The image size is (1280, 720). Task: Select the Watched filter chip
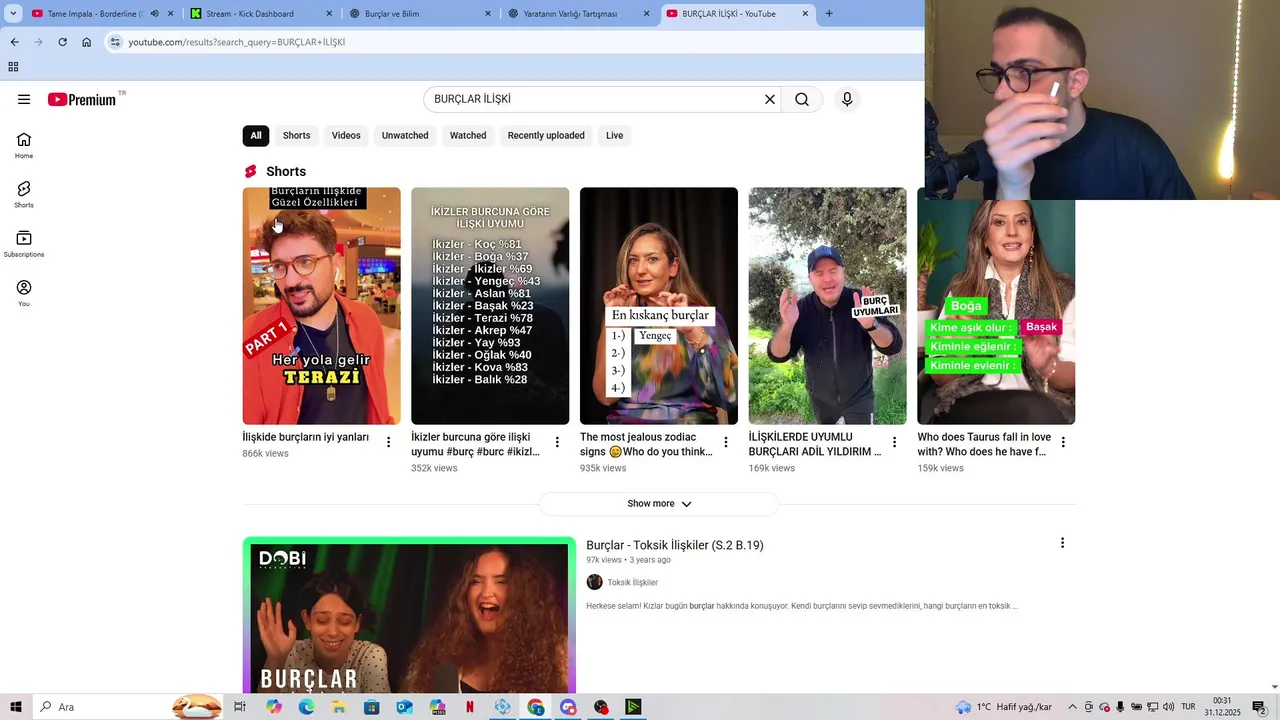tap(468, 136)
